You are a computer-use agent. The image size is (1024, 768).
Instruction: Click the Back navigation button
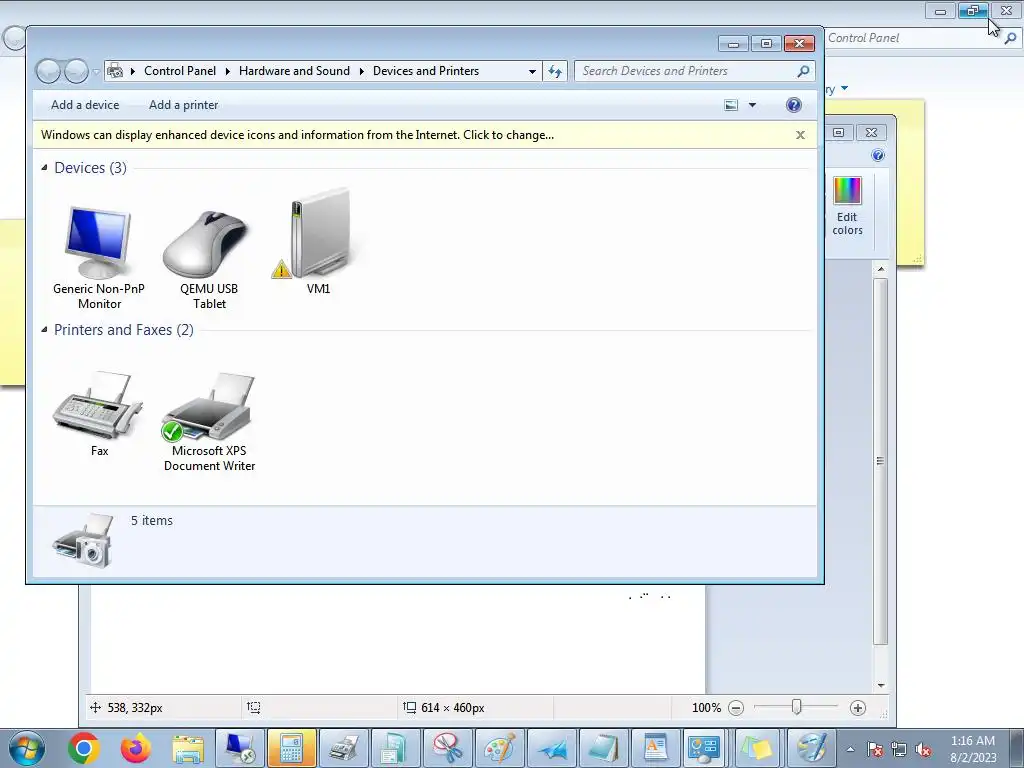pyautogui.click(x=48, y=71)
